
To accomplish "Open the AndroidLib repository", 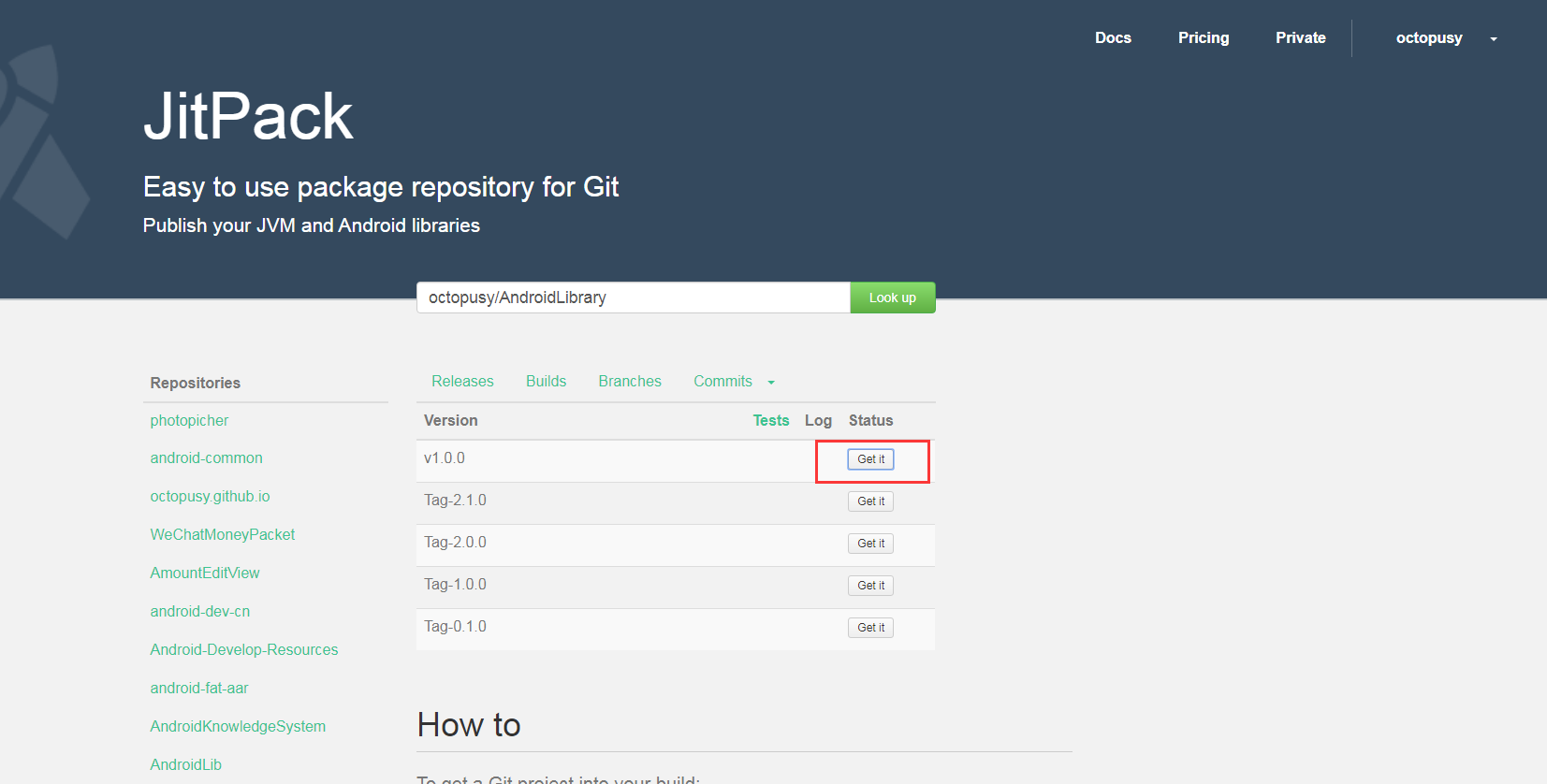I will [185, 764].
